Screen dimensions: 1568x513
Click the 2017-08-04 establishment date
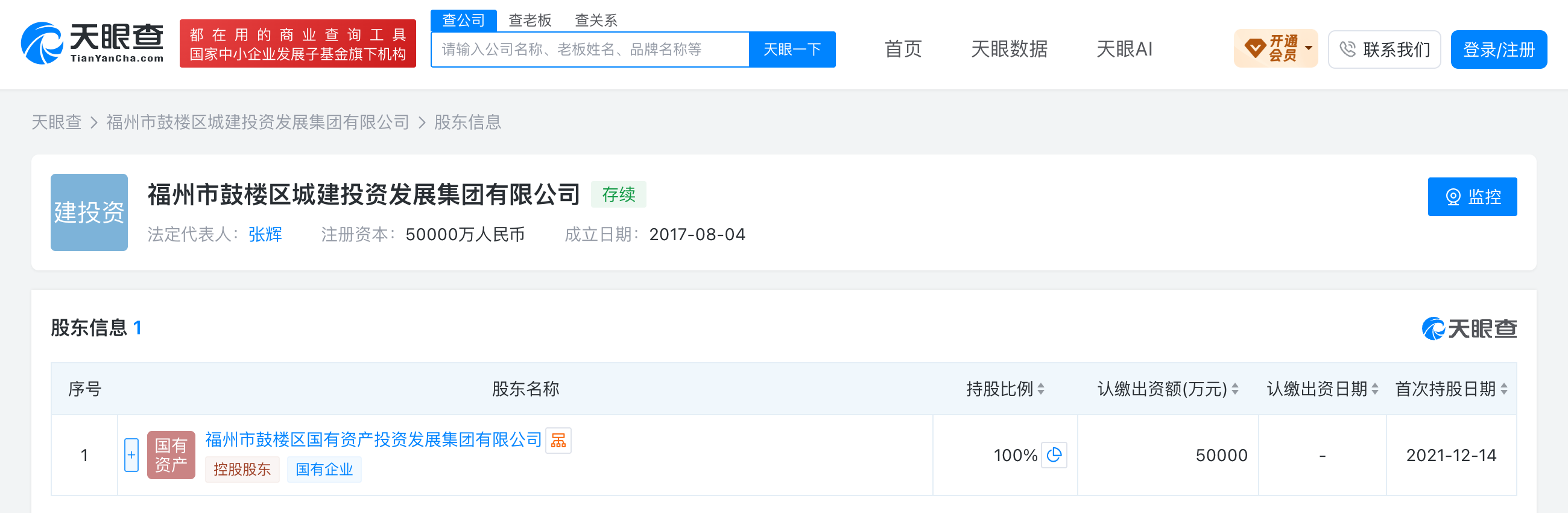[x=697, y=234]
